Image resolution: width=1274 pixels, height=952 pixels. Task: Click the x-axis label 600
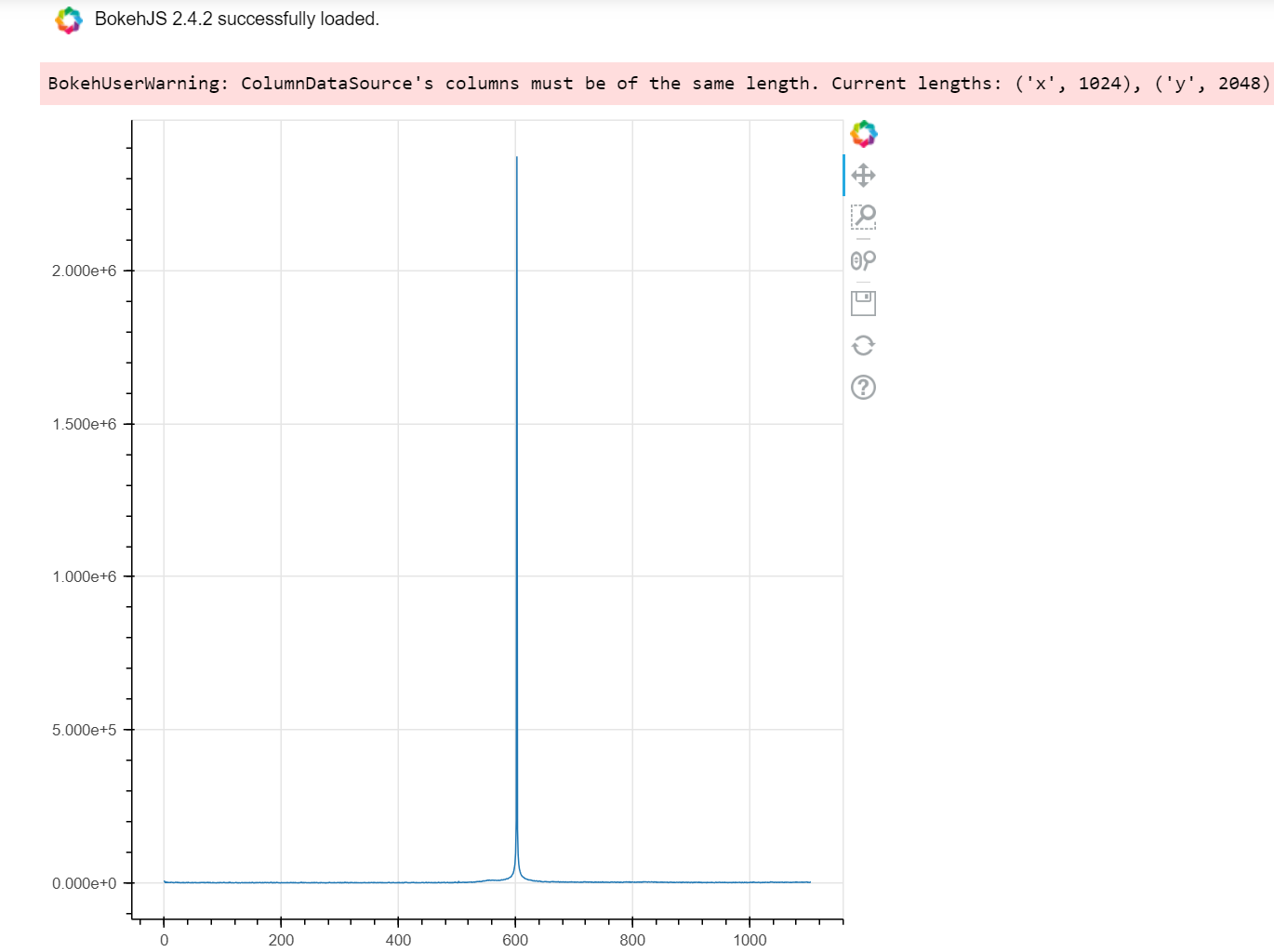[x=515, y=940]
